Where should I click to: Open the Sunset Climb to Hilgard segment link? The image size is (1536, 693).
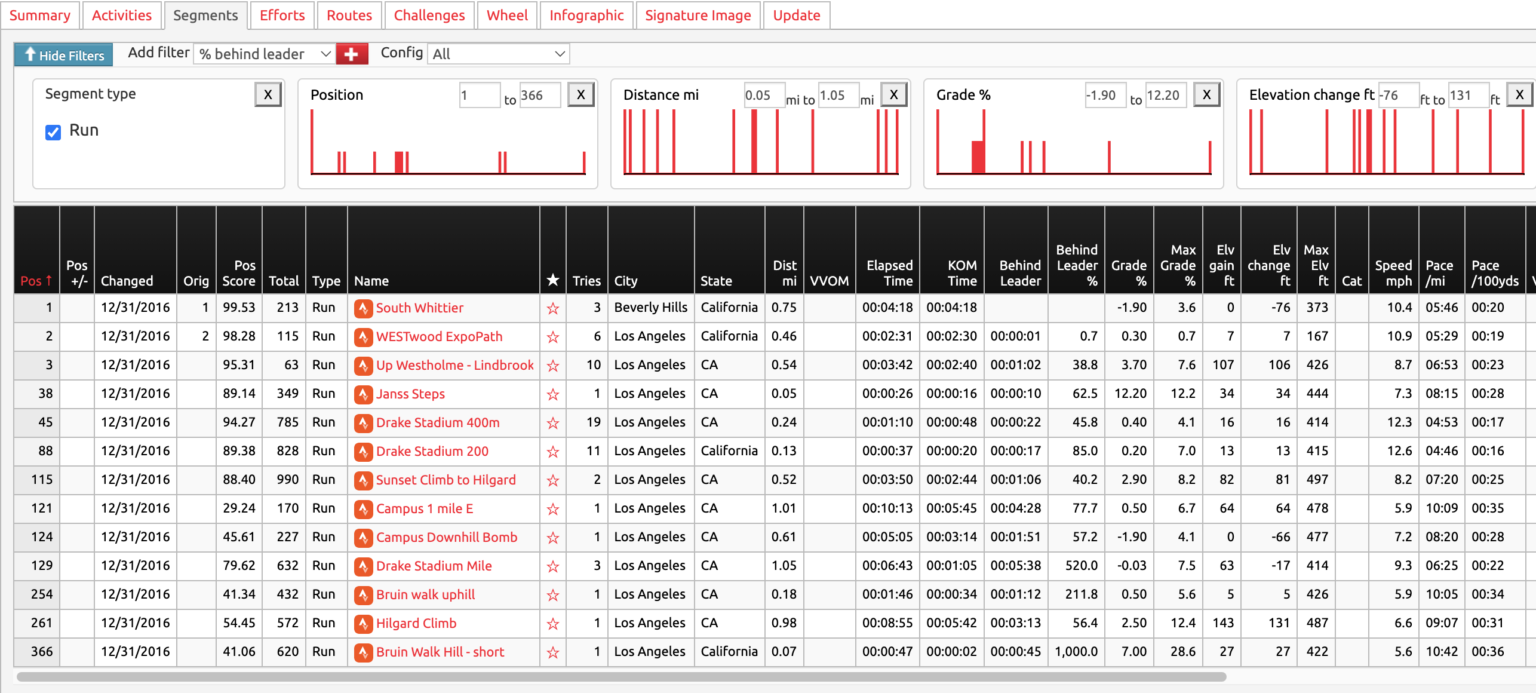[x=443, y=480]
